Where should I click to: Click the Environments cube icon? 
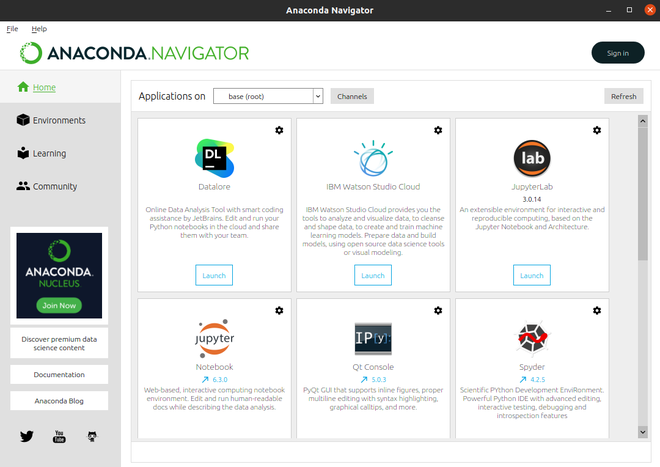[x=23, y=120]
